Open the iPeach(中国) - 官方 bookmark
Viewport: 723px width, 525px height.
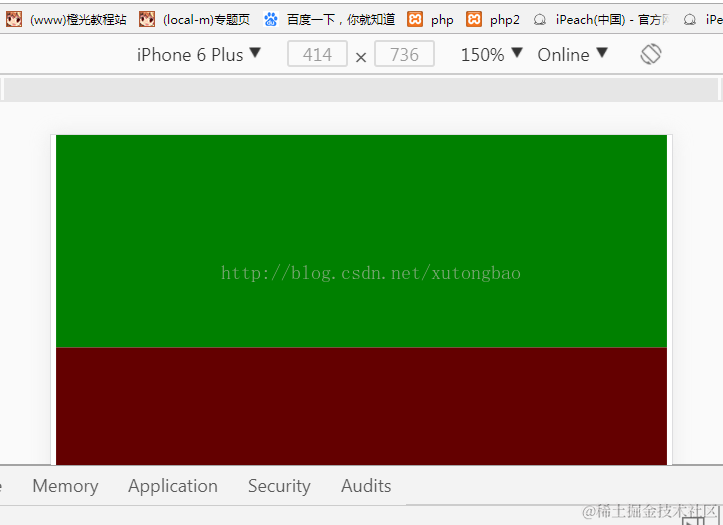point(601,19)
